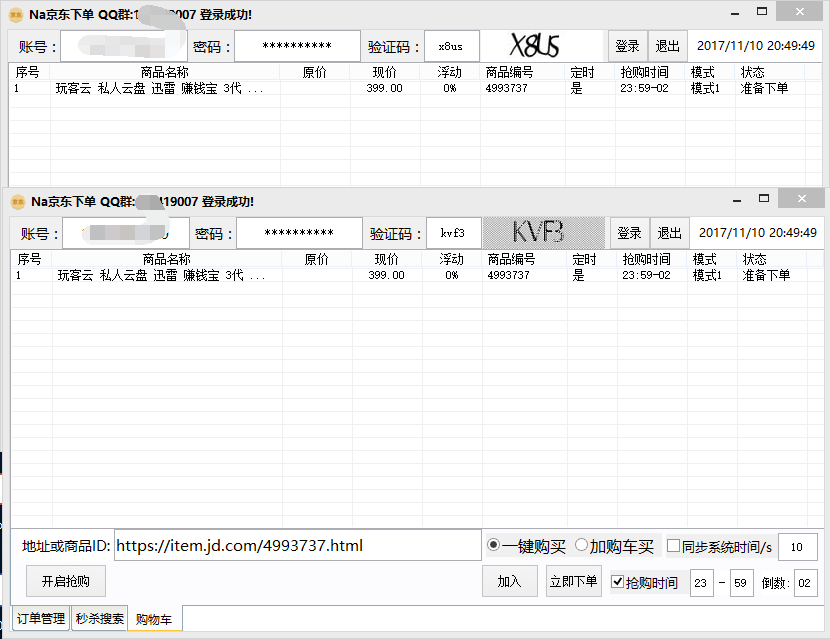Click the 开启抢购 button

point(66,581)
